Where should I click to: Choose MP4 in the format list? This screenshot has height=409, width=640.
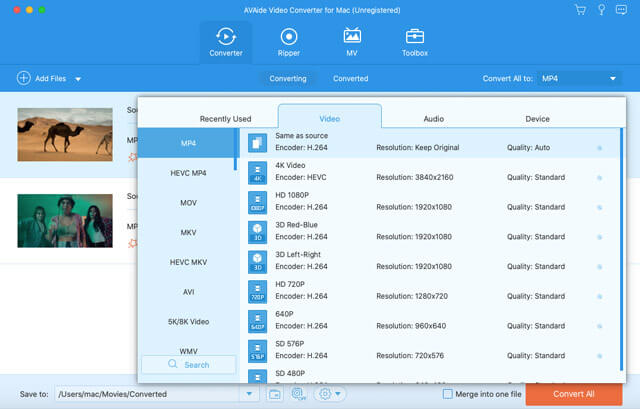187,143
